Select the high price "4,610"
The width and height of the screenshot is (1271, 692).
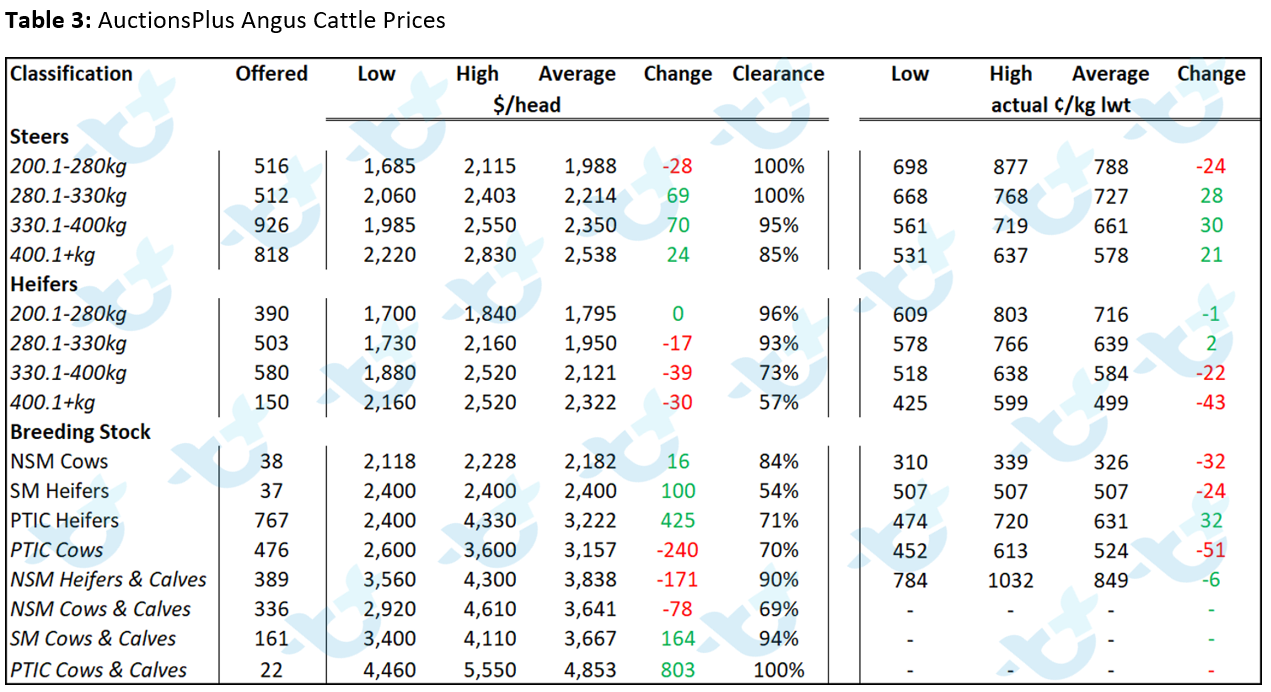click(x=490, y=610)
